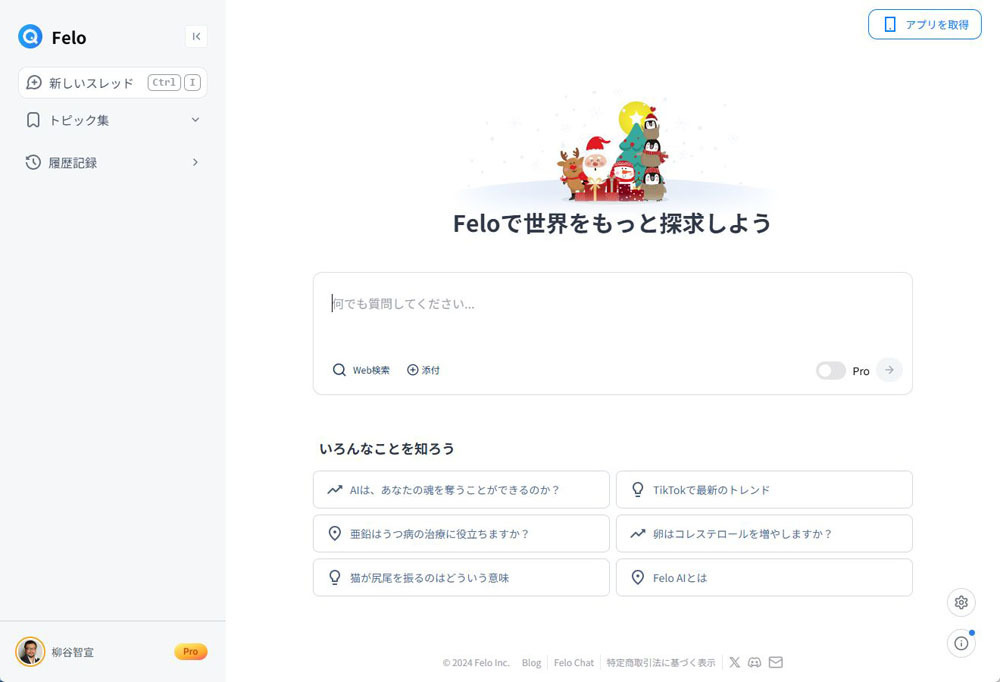Open the Discord footer icon
This screenshot has height=682, width=1000.
pos(754,662)
